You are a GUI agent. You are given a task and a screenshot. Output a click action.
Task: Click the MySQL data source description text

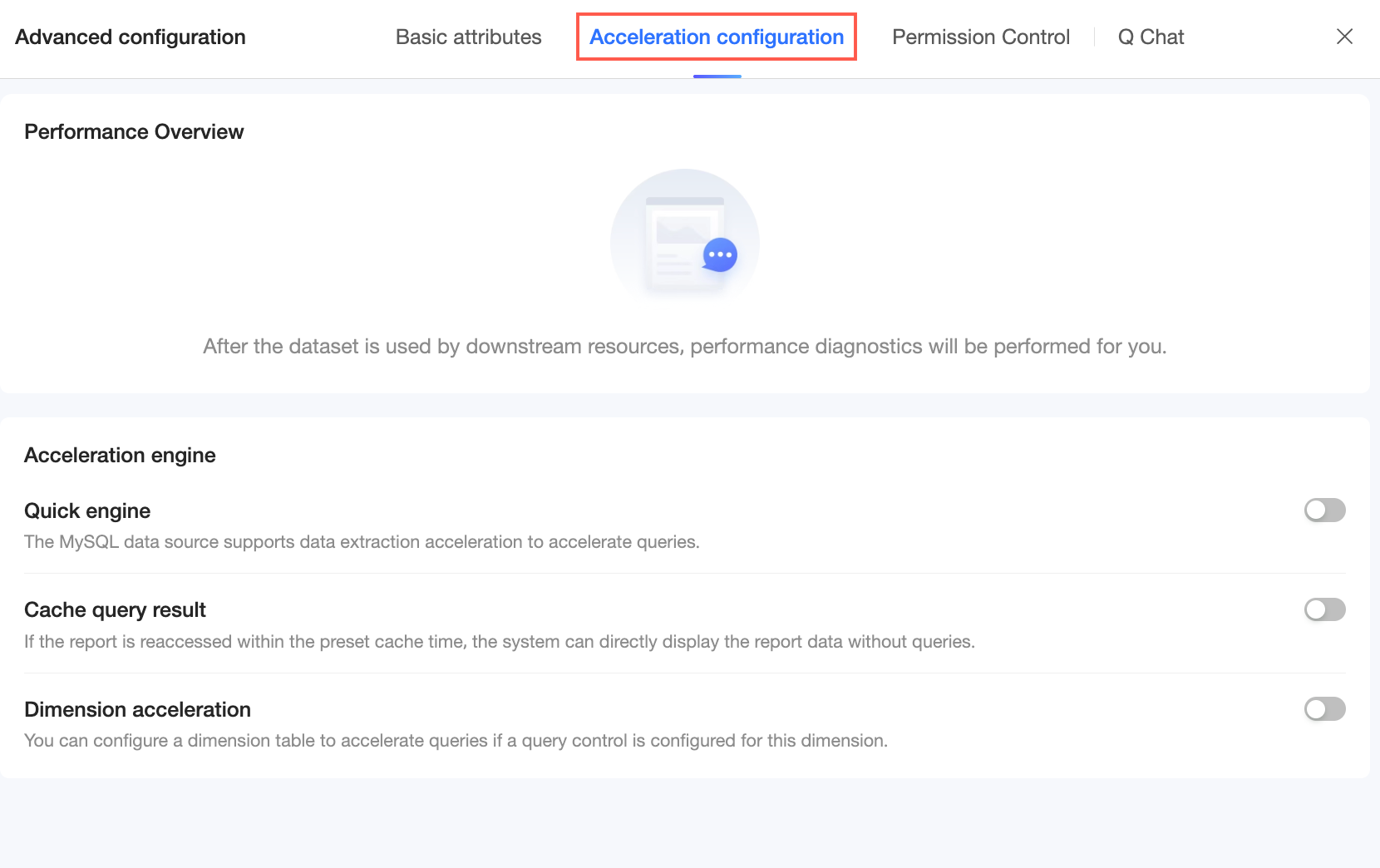click(362, 542)
